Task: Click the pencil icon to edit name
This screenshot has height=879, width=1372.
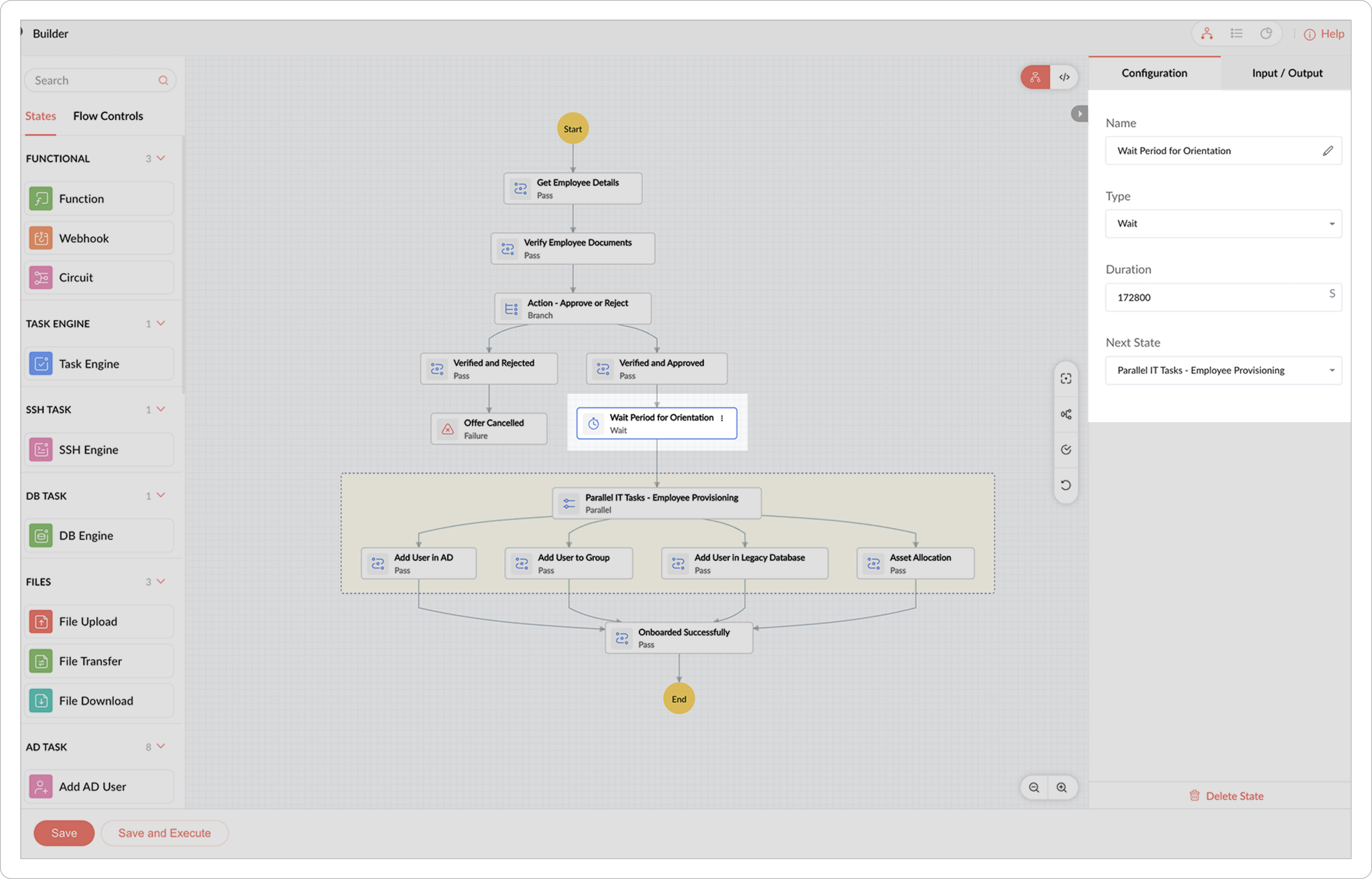Action: [1328, 151]
